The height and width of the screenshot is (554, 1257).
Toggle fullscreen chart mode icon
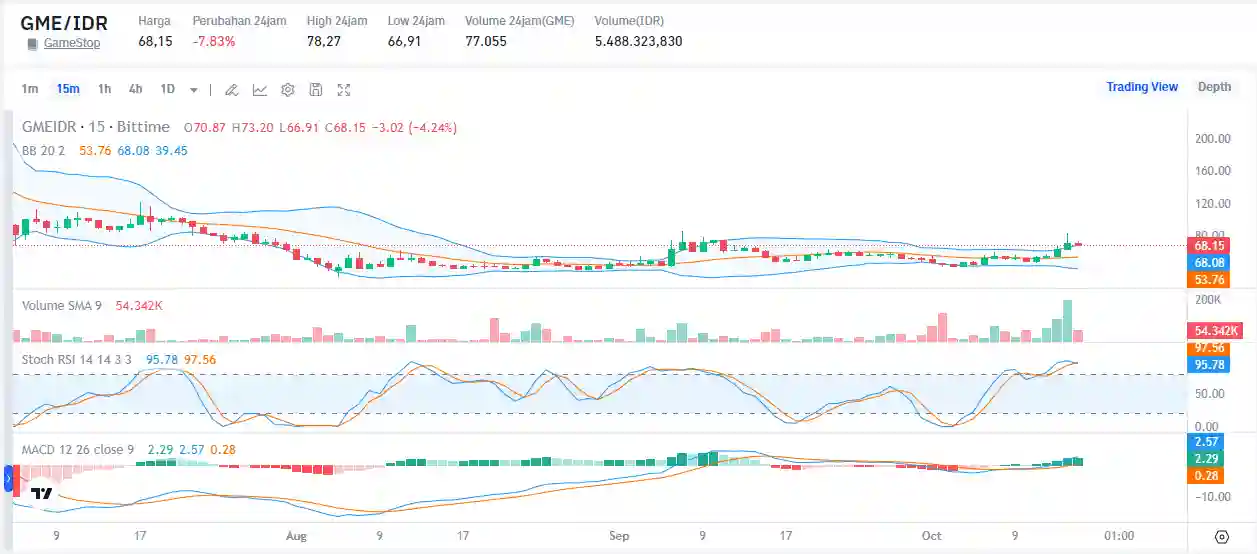[344, 89]
